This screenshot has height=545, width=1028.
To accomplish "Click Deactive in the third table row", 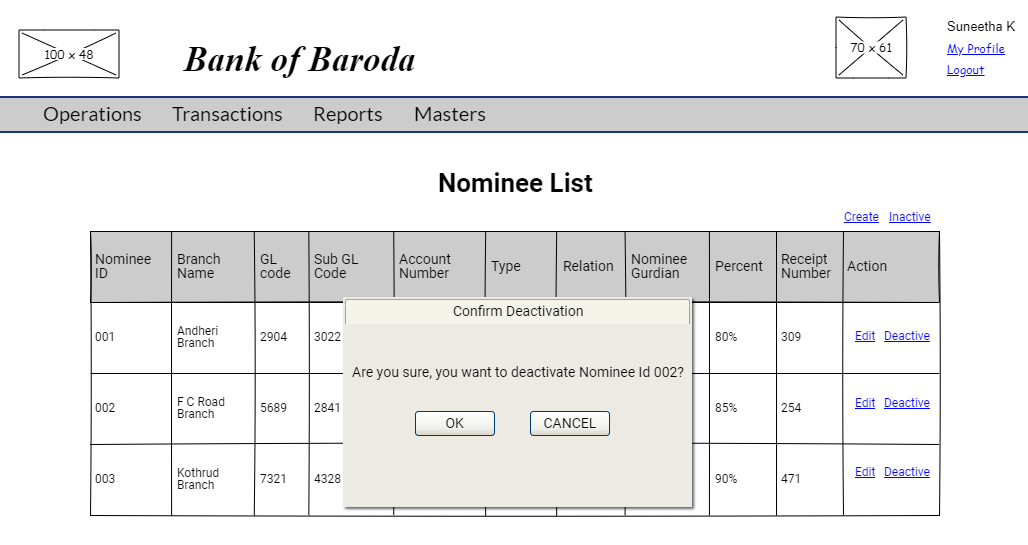I will click(906, 472).
